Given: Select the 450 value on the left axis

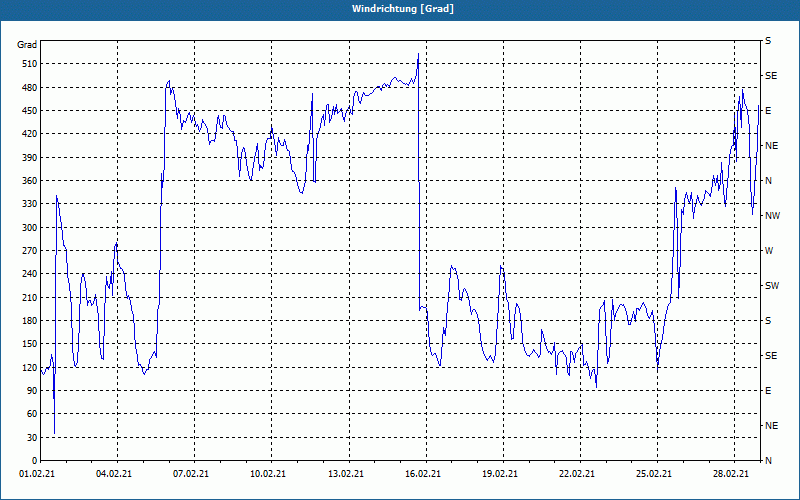Looking at the screenshot, I should coord(29,111).
